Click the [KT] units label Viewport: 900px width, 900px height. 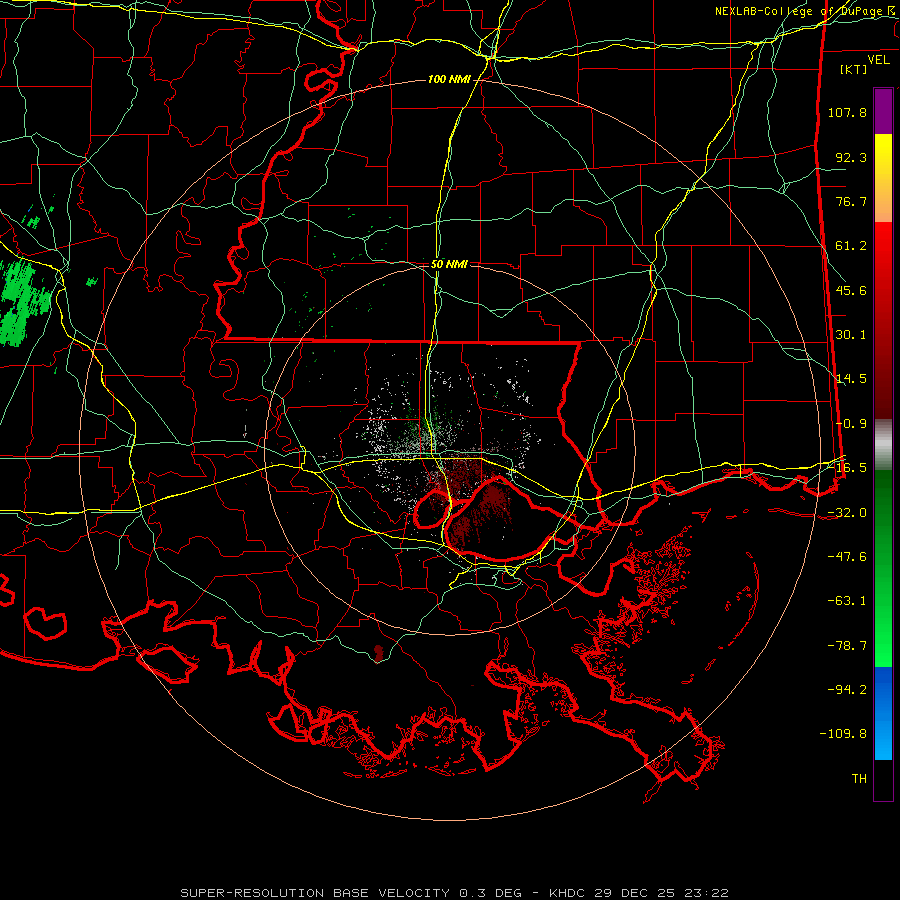point(854,69)
